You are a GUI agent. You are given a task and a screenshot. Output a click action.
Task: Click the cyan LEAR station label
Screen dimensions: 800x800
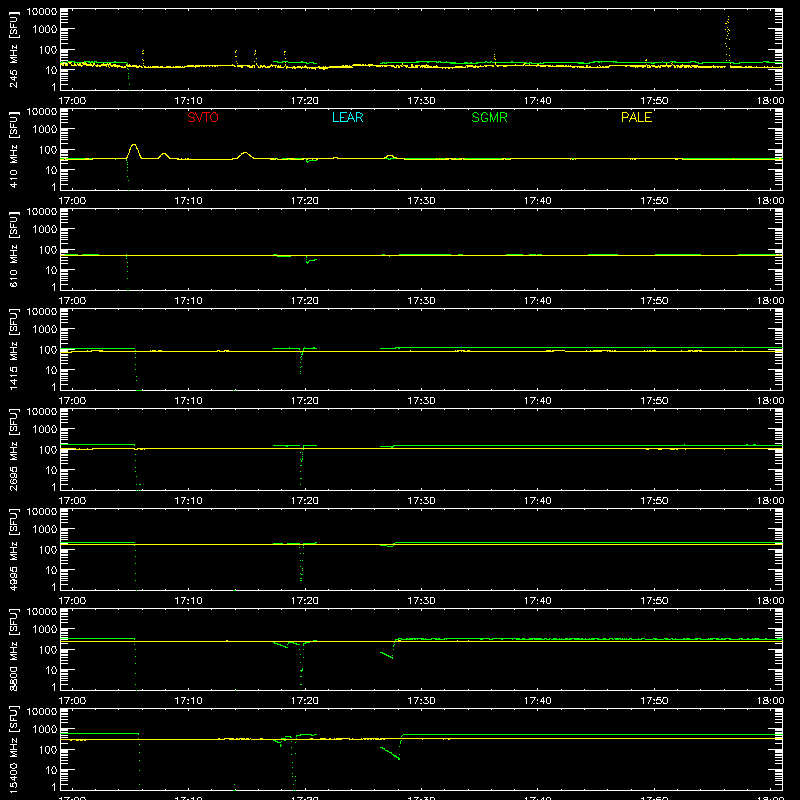pos(347,117)
